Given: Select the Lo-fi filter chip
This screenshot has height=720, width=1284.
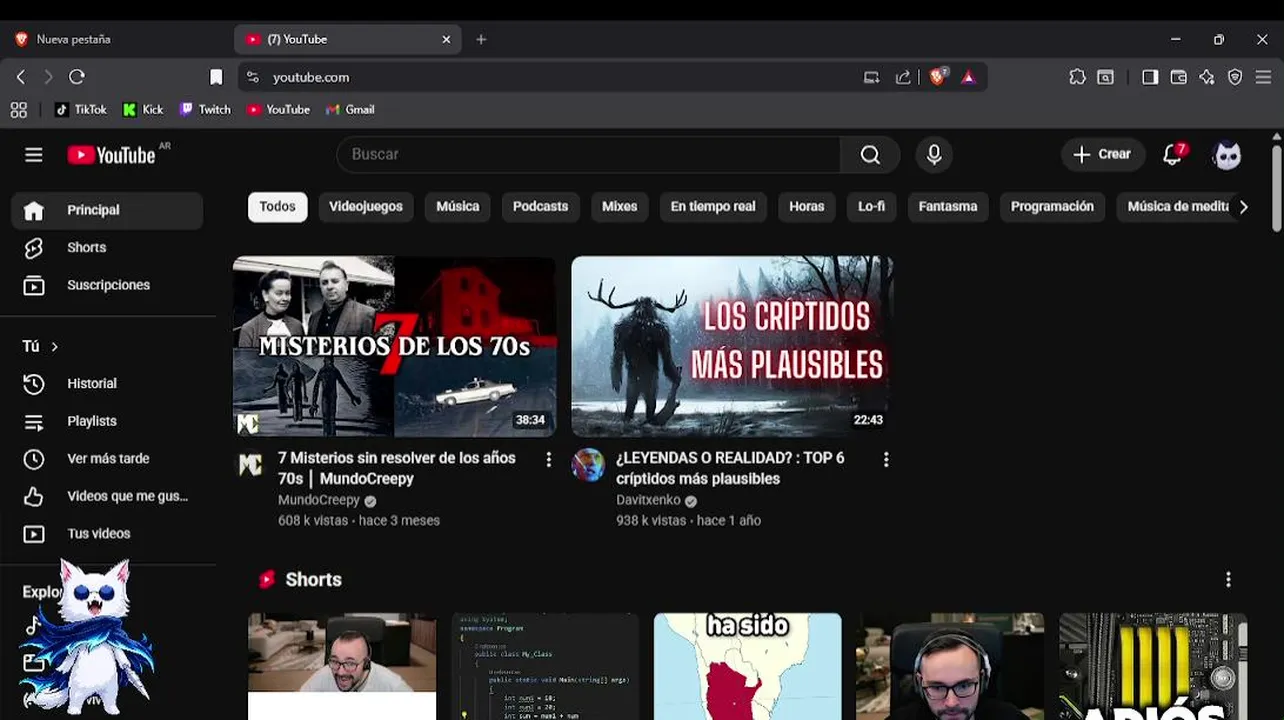Looking at the screenshot, I should click(x=872, y=207).
